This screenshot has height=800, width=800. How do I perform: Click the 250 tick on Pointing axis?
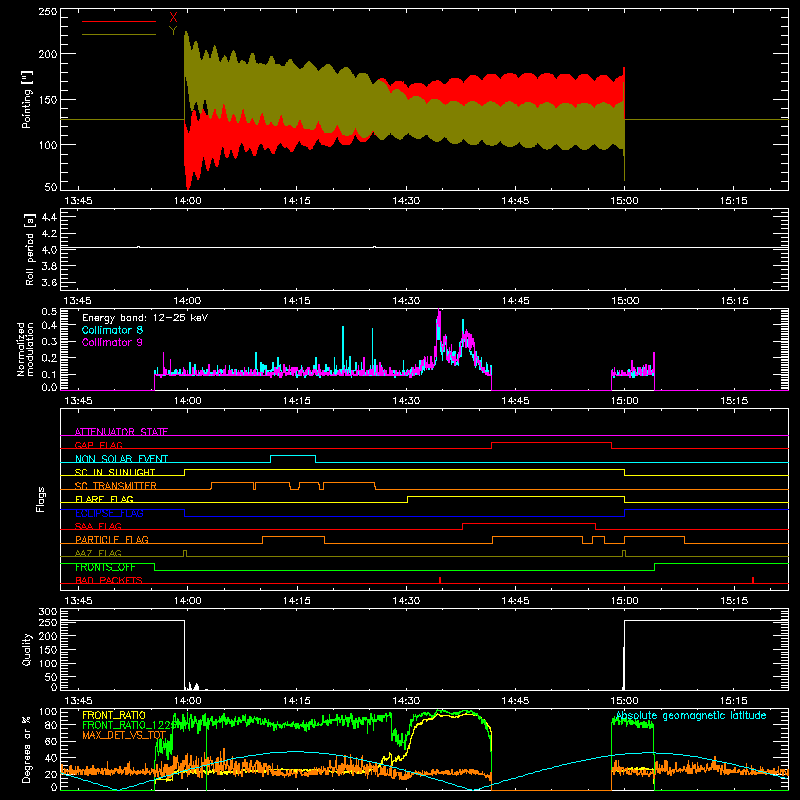click(48, 11)
